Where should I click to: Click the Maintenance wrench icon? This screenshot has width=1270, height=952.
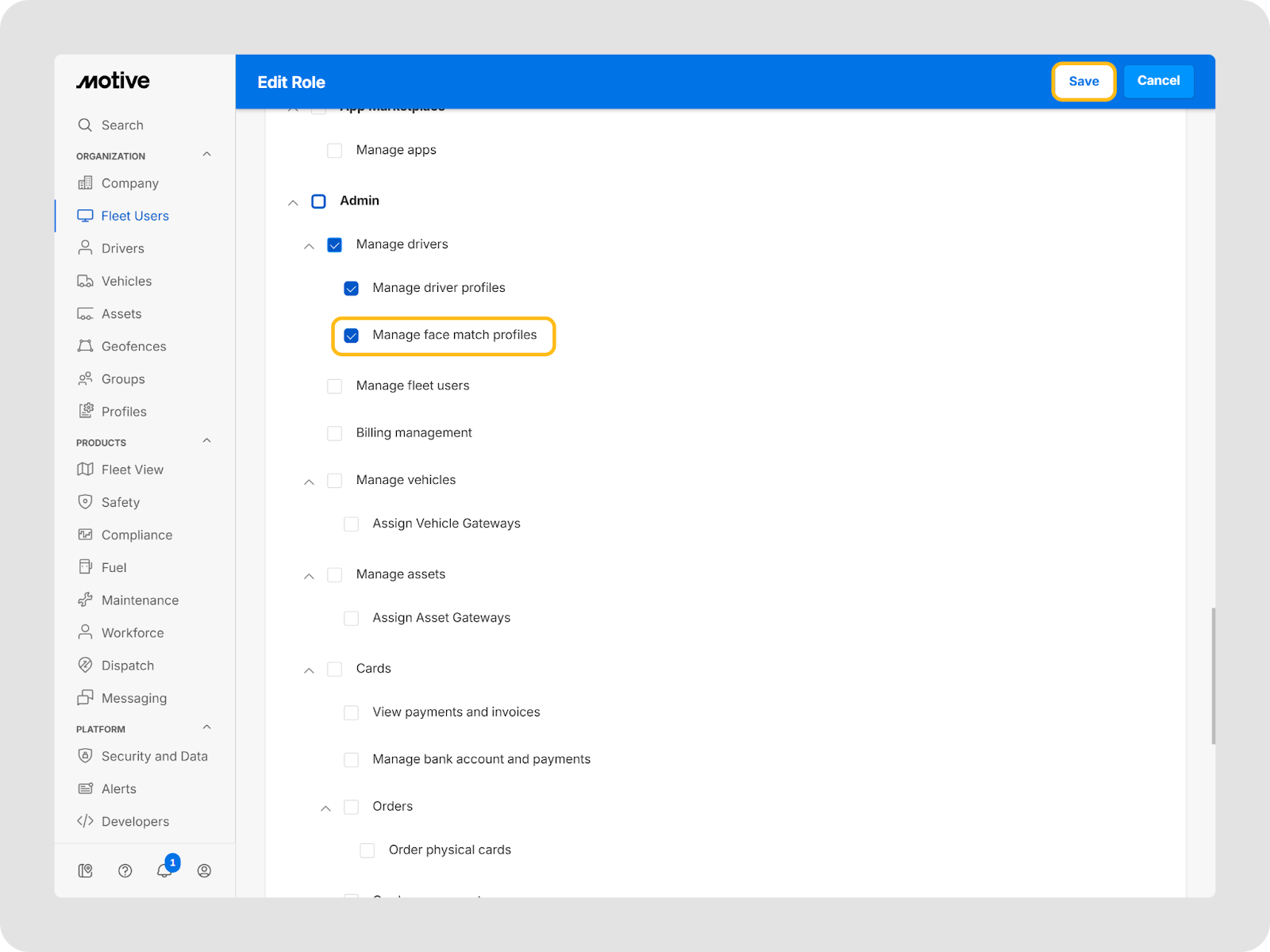point(85,600)
